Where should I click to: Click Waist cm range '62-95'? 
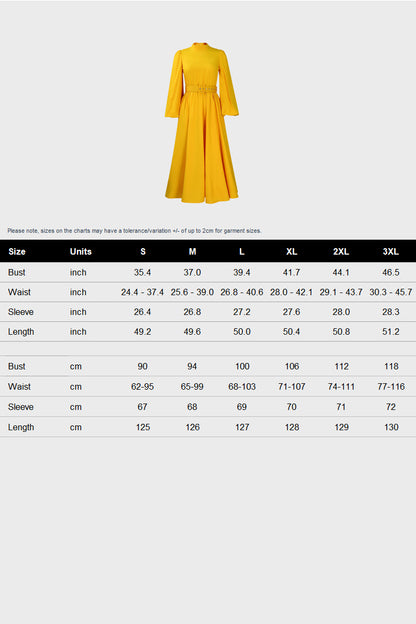coord(143,386)
